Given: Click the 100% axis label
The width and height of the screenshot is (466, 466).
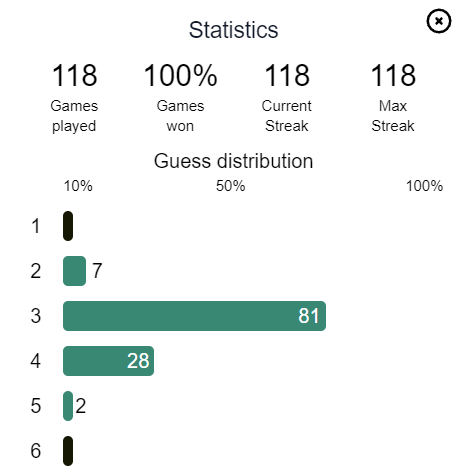Looking at the screenshot, I should (424, 186).
